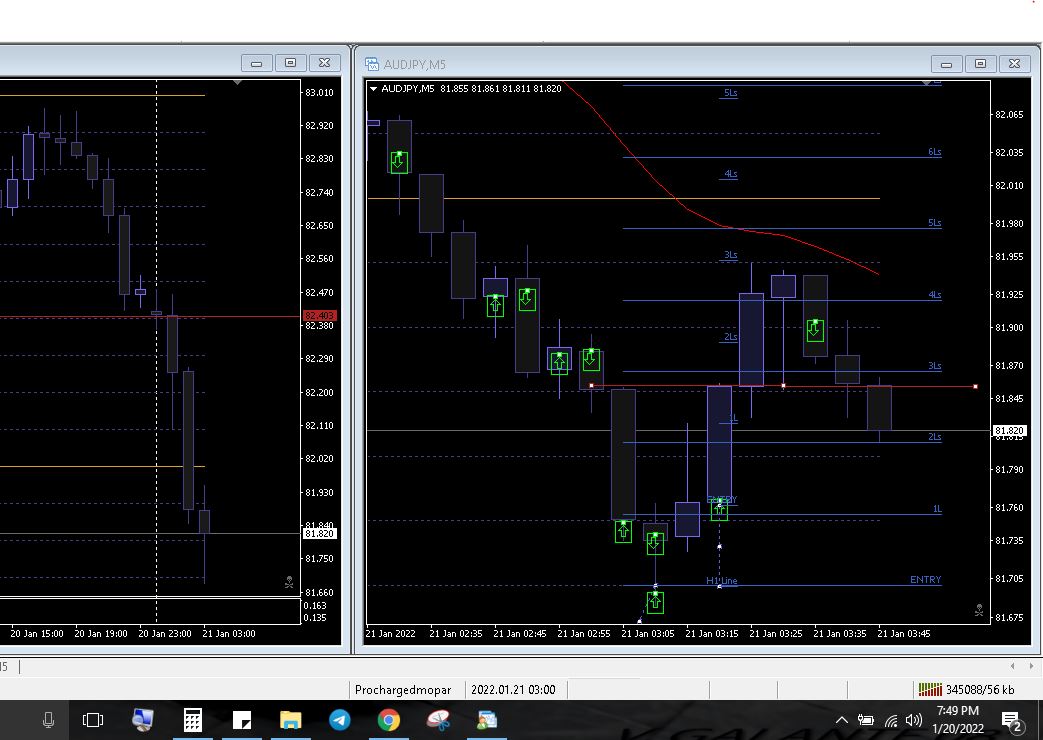Click the microphone icon in the taskbar
Image resolution: width=1043 pixels, height=740 pixels.
pos(48,719)
